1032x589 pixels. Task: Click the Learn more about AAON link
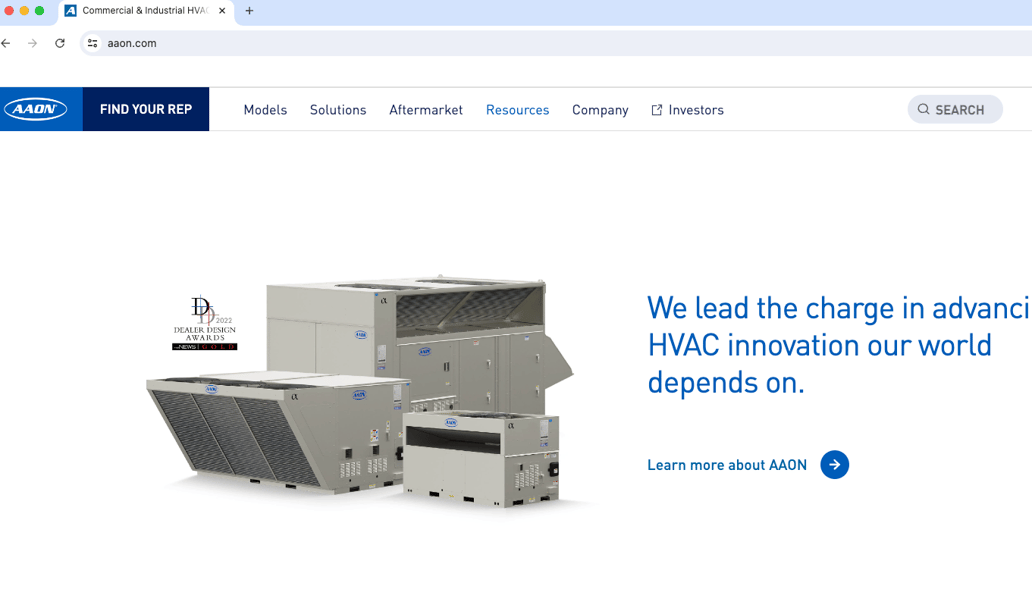point(727,464)
